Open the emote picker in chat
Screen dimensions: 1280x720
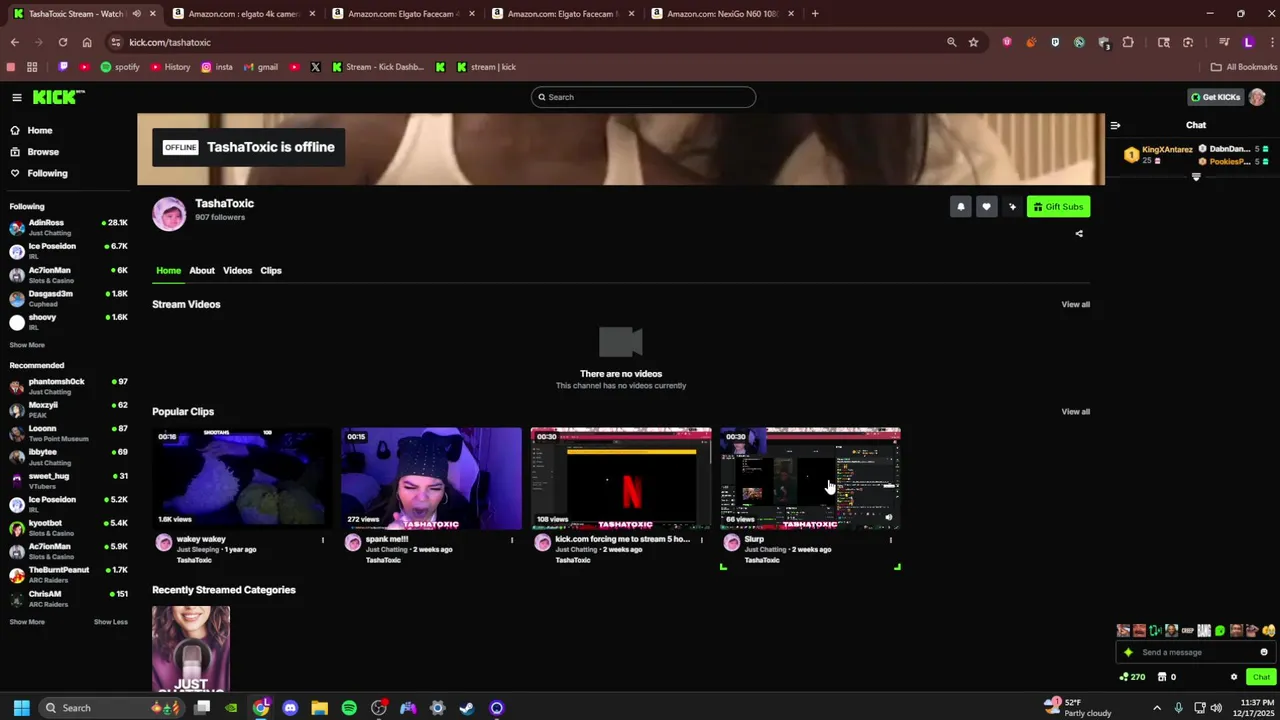pyautogui.click(x=1264, y=652)
